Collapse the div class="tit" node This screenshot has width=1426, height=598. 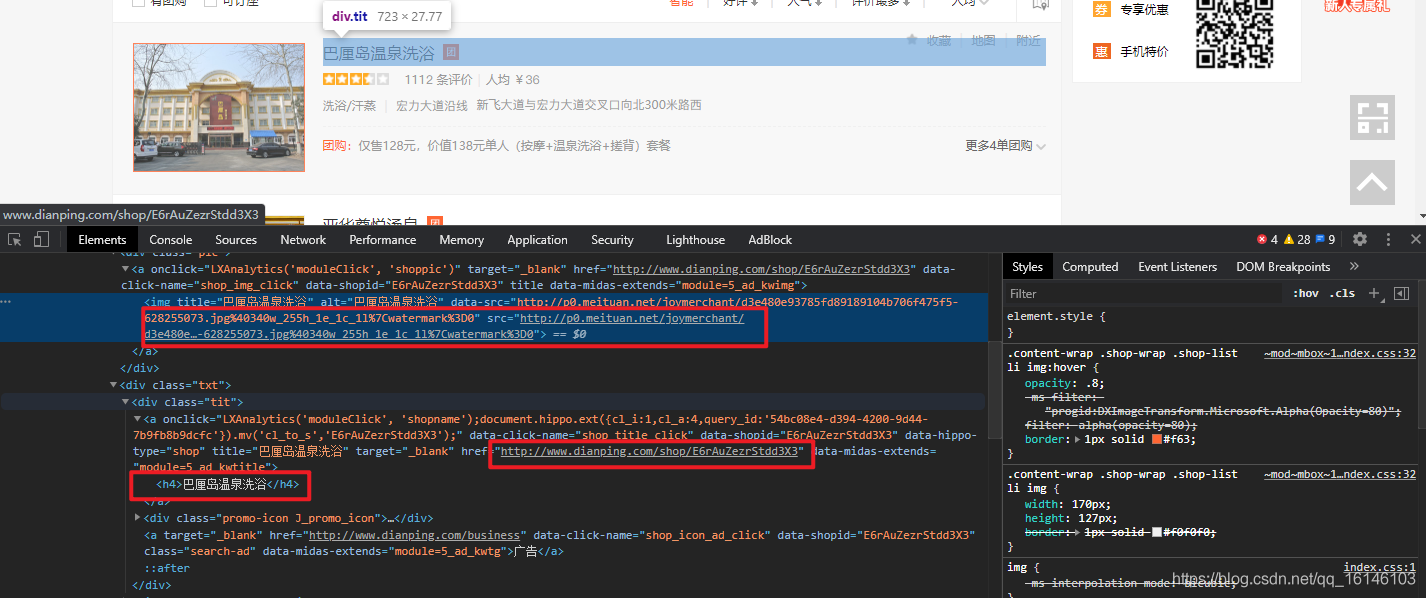[125, 402]
